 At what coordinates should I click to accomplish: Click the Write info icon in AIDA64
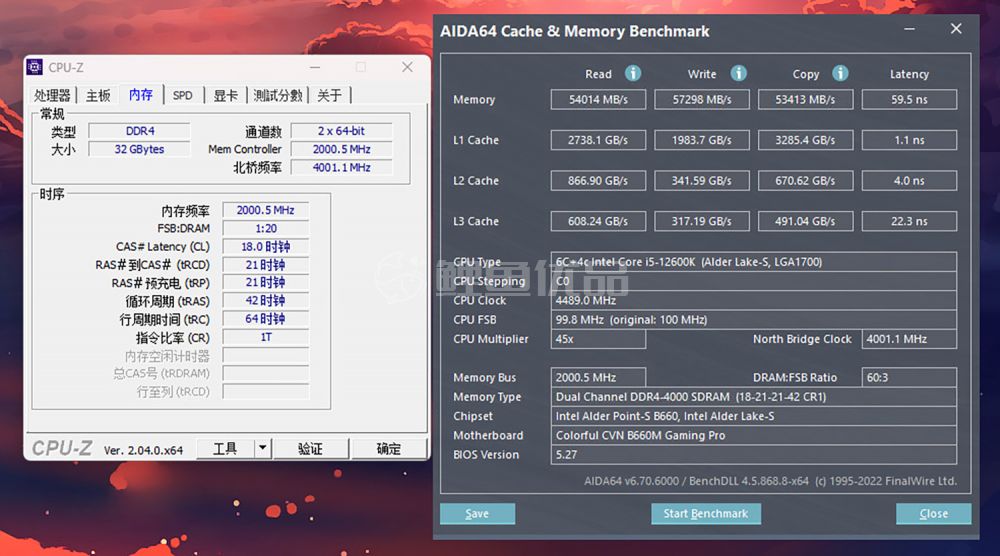(x=739, y=73)
